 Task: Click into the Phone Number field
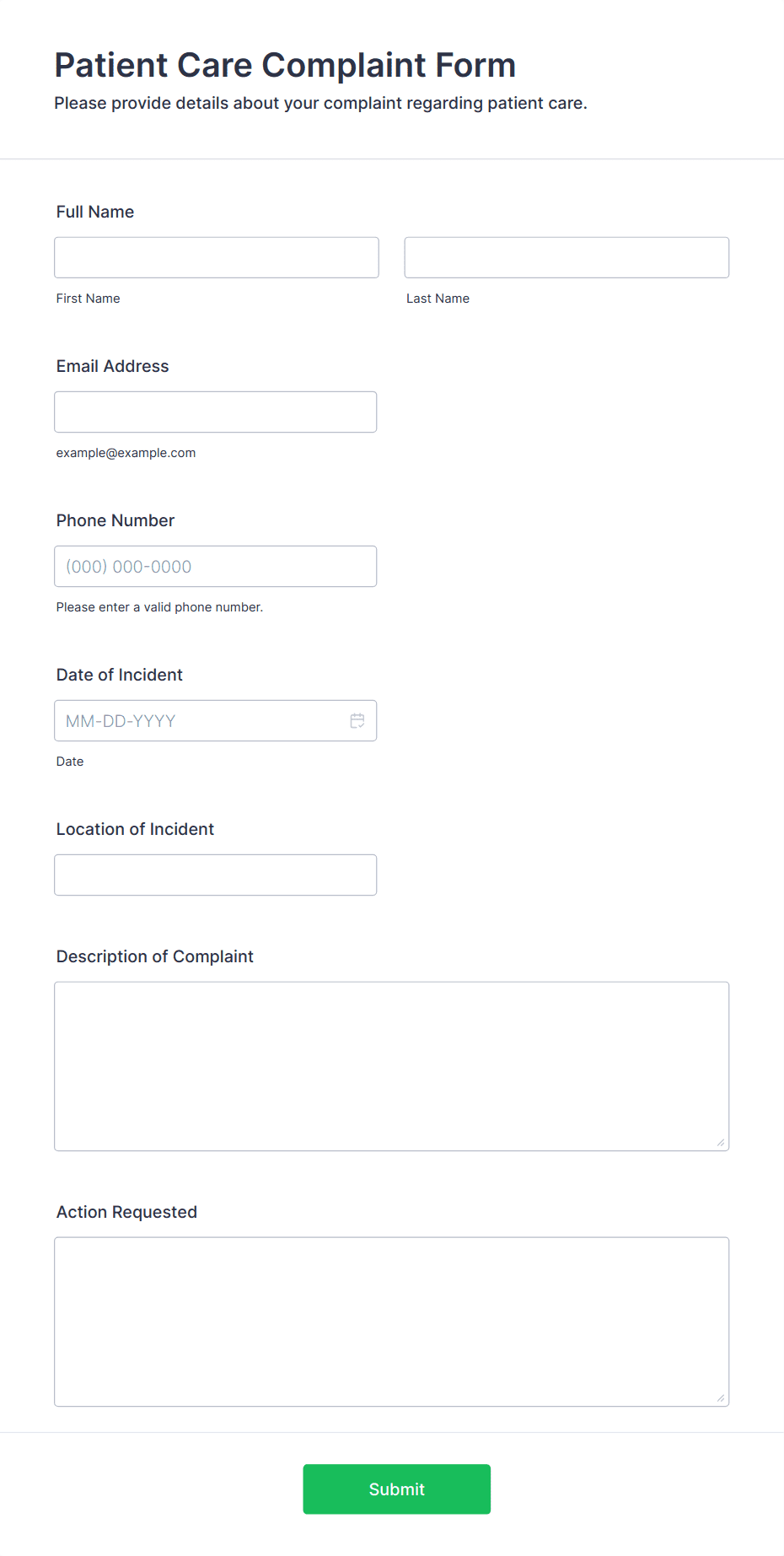[x=216, y=566]
